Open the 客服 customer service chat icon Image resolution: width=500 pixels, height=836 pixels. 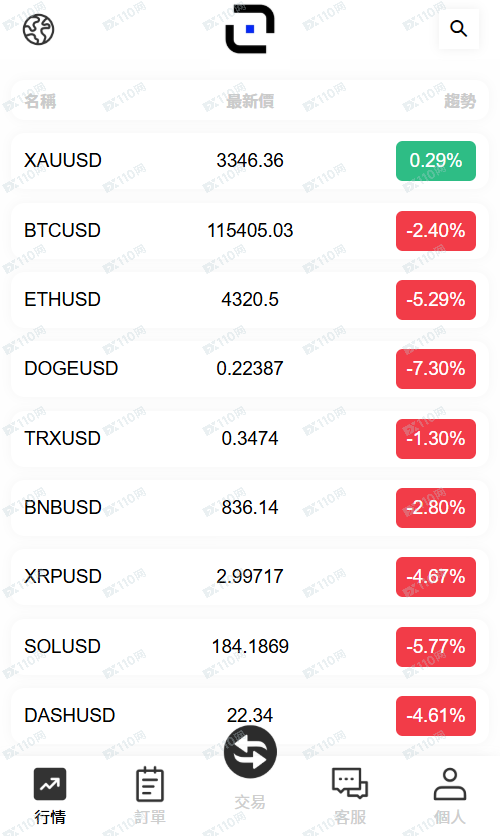(x=350, y=783)
